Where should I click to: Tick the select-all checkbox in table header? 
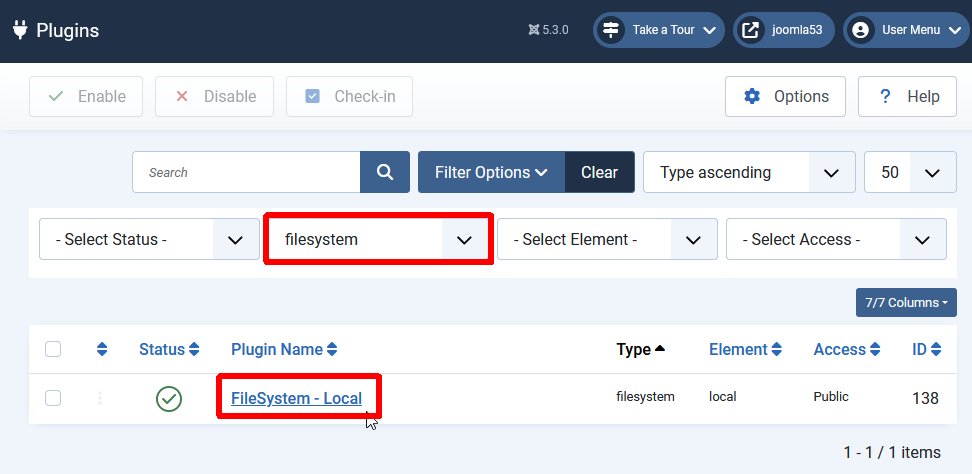point(53,349)
